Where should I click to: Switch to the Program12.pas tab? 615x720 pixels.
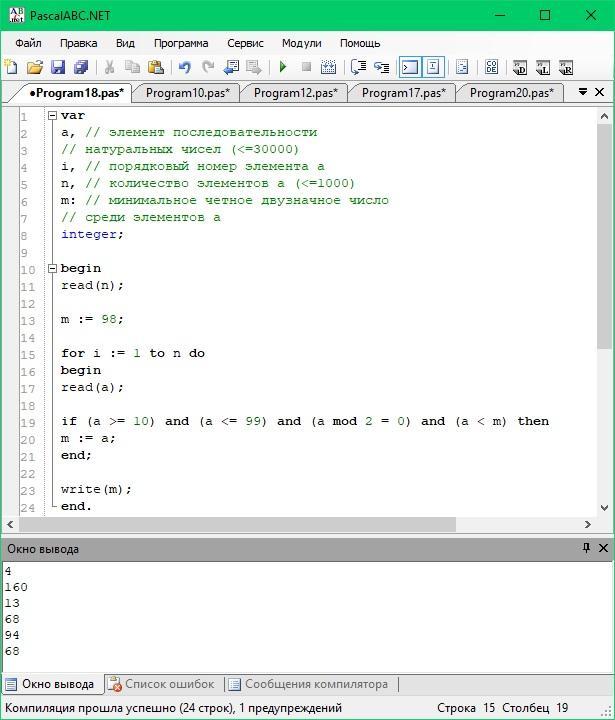click(x=295, y=93)
